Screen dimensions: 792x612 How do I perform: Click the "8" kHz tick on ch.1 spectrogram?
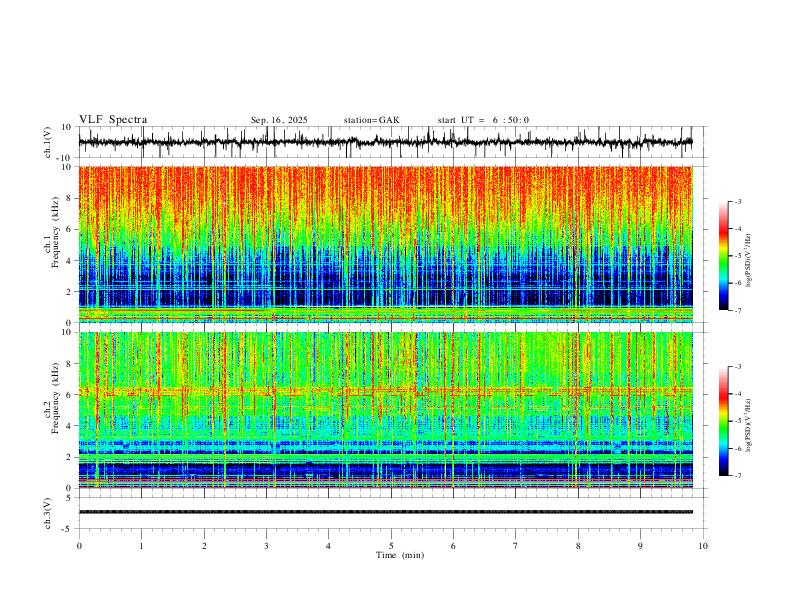(x=69, y=198)
